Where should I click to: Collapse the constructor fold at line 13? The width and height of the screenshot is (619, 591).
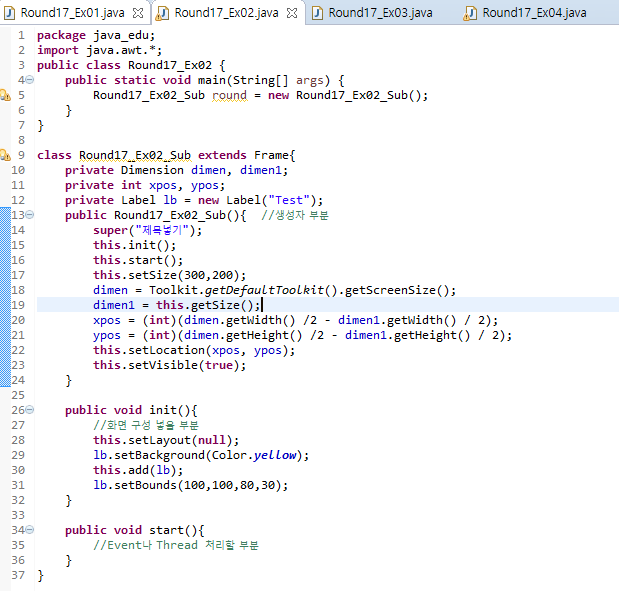tap(30, 215)
